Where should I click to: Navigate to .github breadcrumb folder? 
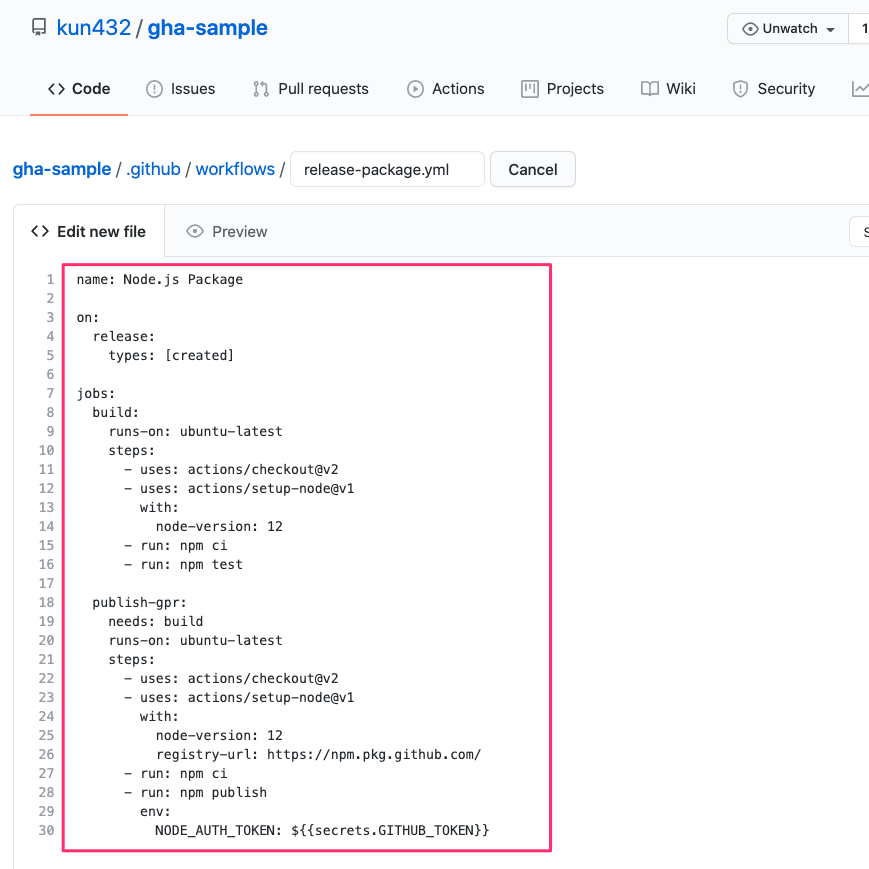click(153, 169)
